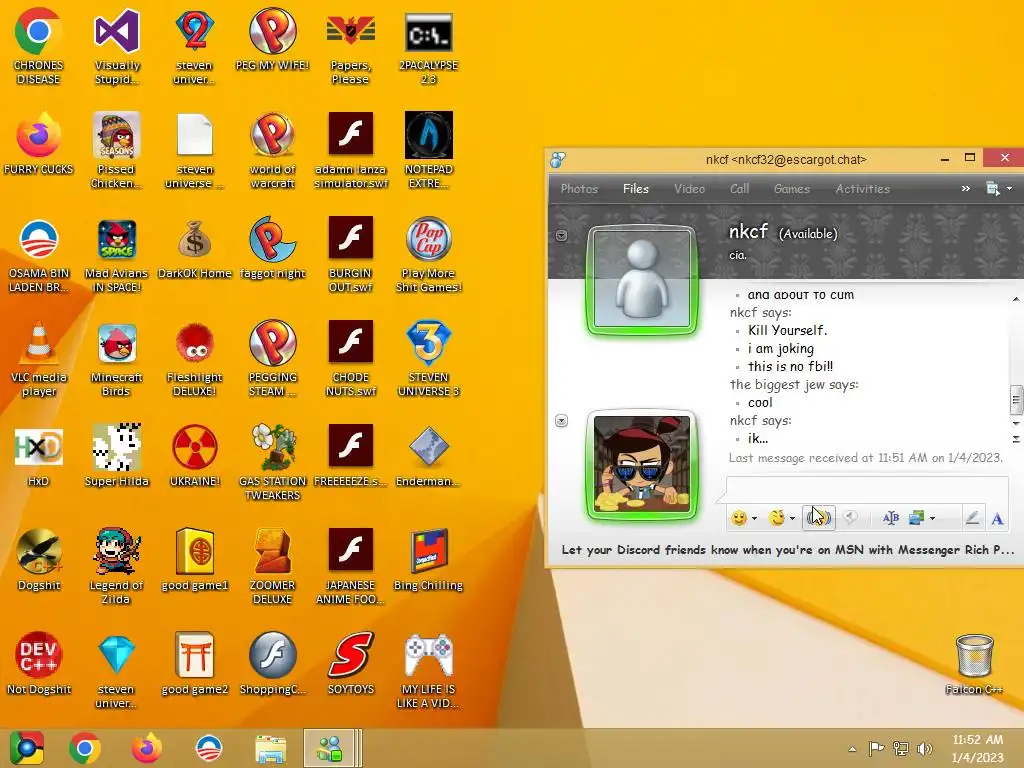Click the Discord Rich Presence ad link

(788, 550)
